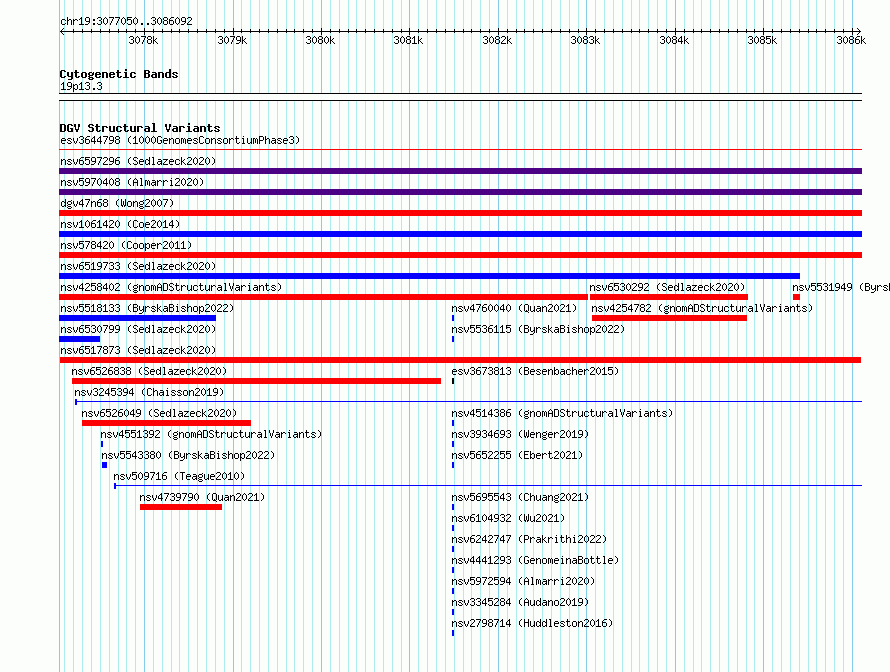Click the DGV Structural Variants track title
The image size is (890, 672).
pos(140,128)
